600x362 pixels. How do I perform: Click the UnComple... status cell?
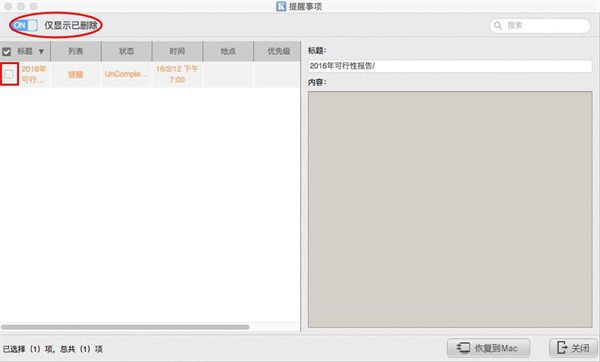126,74
